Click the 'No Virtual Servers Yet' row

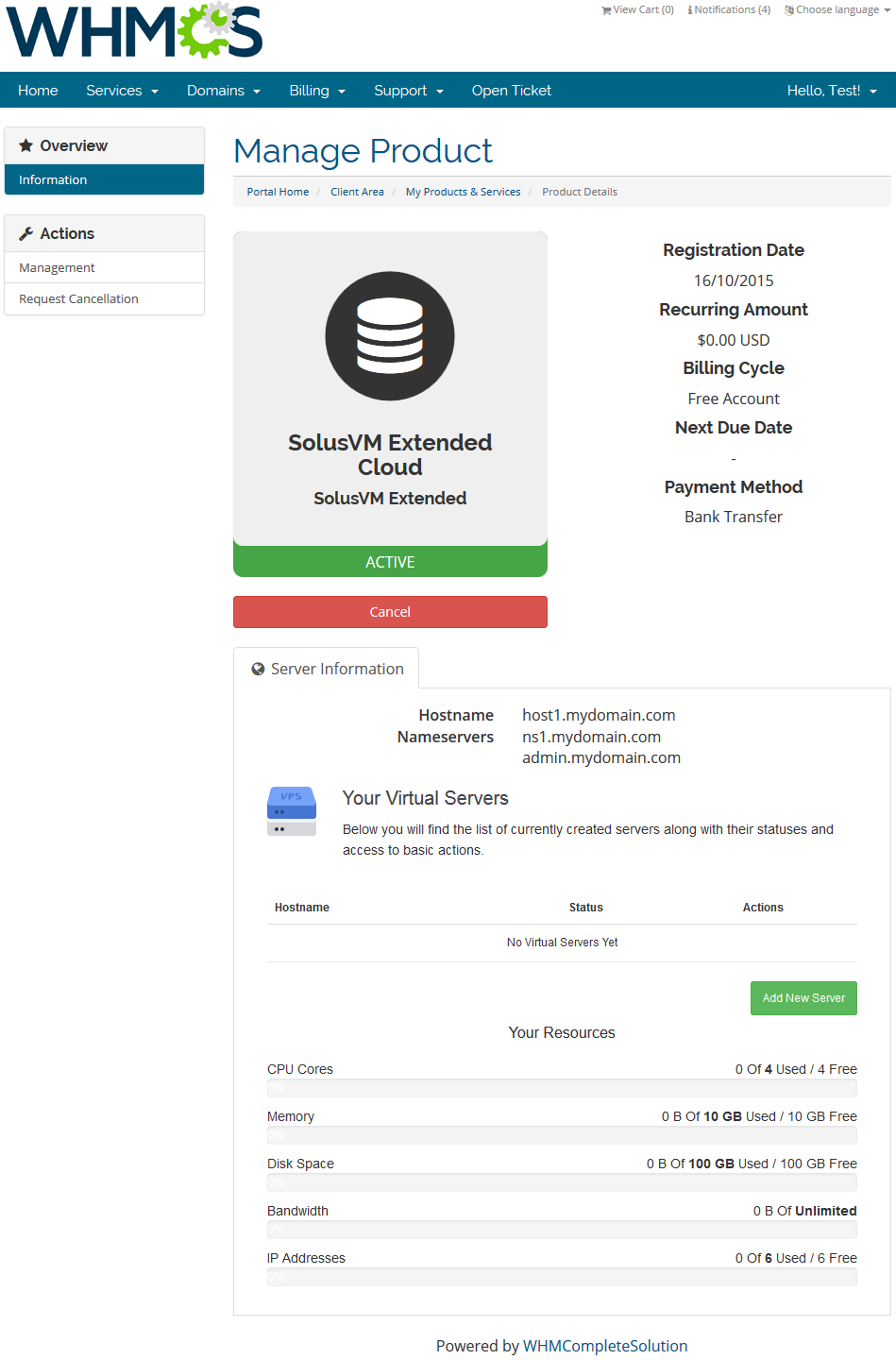coord(562,943)
